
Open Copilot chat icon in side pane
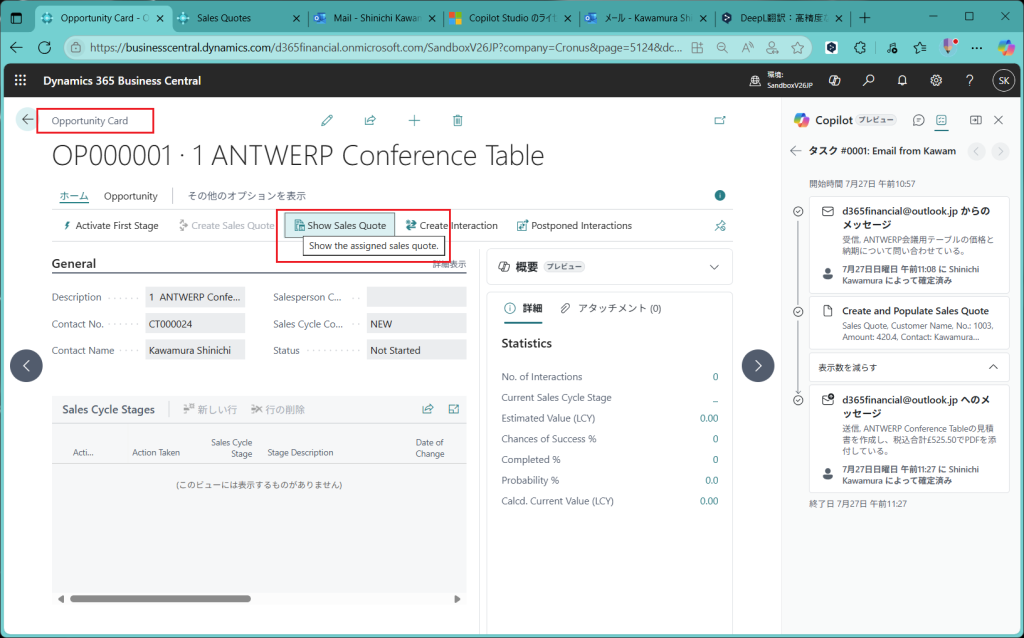[918, 120]
